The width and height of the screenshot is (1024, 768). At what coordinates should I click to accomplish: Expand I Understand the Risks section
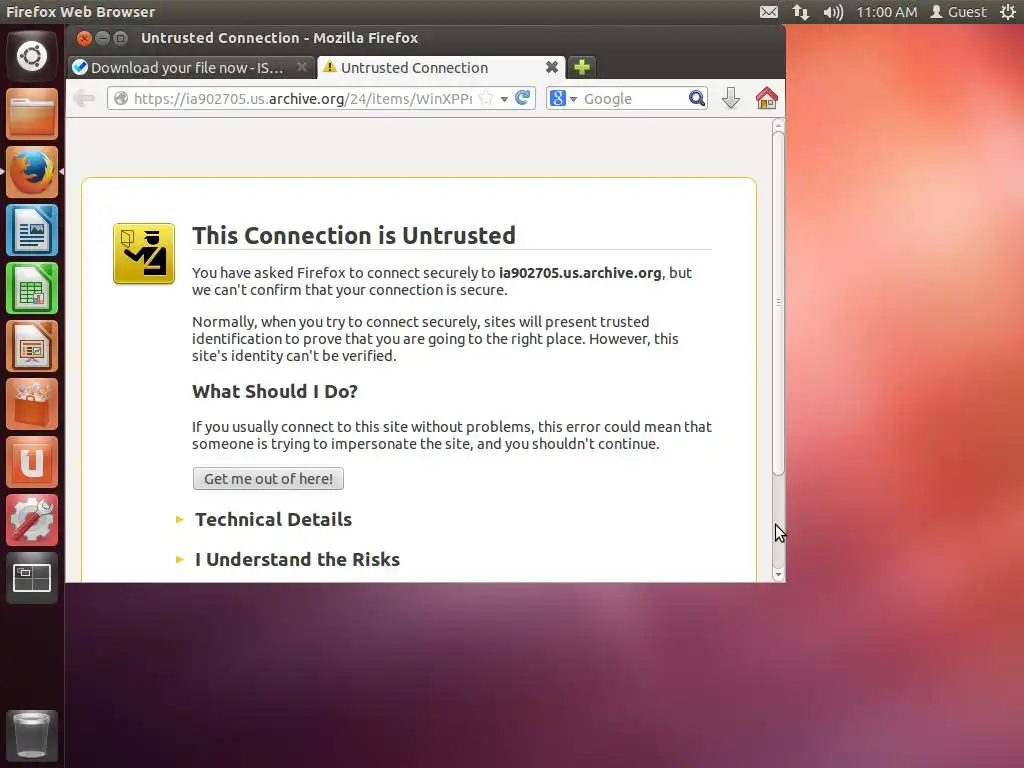coord(297,559)
